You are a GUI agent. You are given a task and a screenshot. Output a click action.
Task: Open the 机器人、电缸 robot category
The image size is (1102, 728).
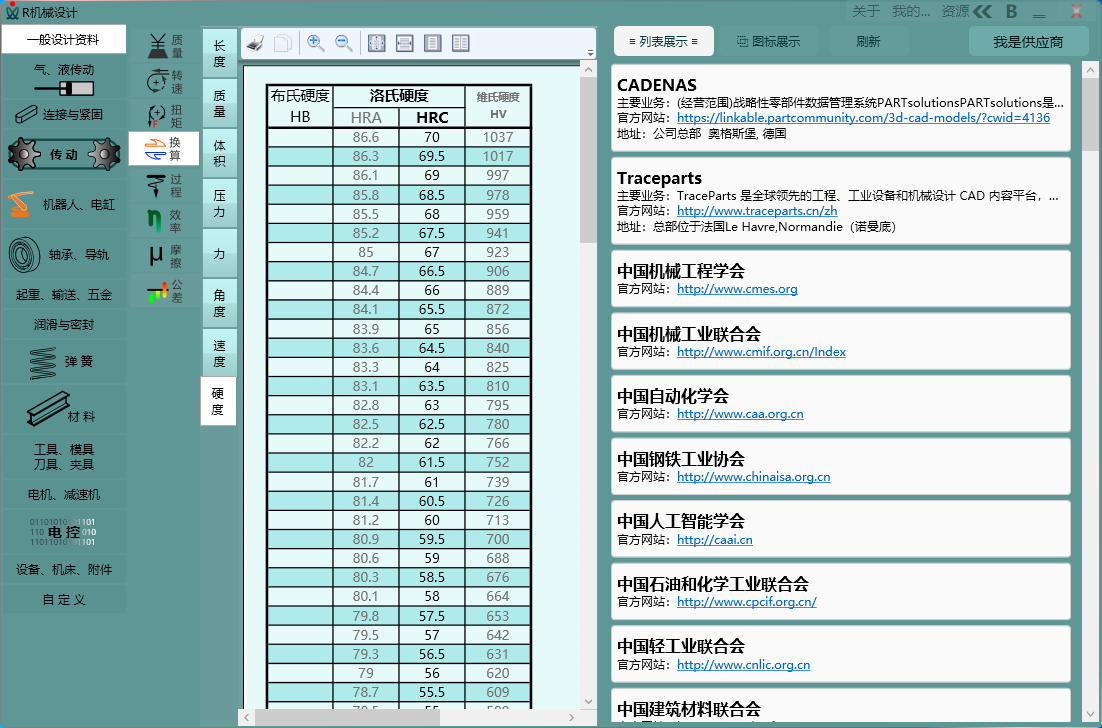pos(64,204)
